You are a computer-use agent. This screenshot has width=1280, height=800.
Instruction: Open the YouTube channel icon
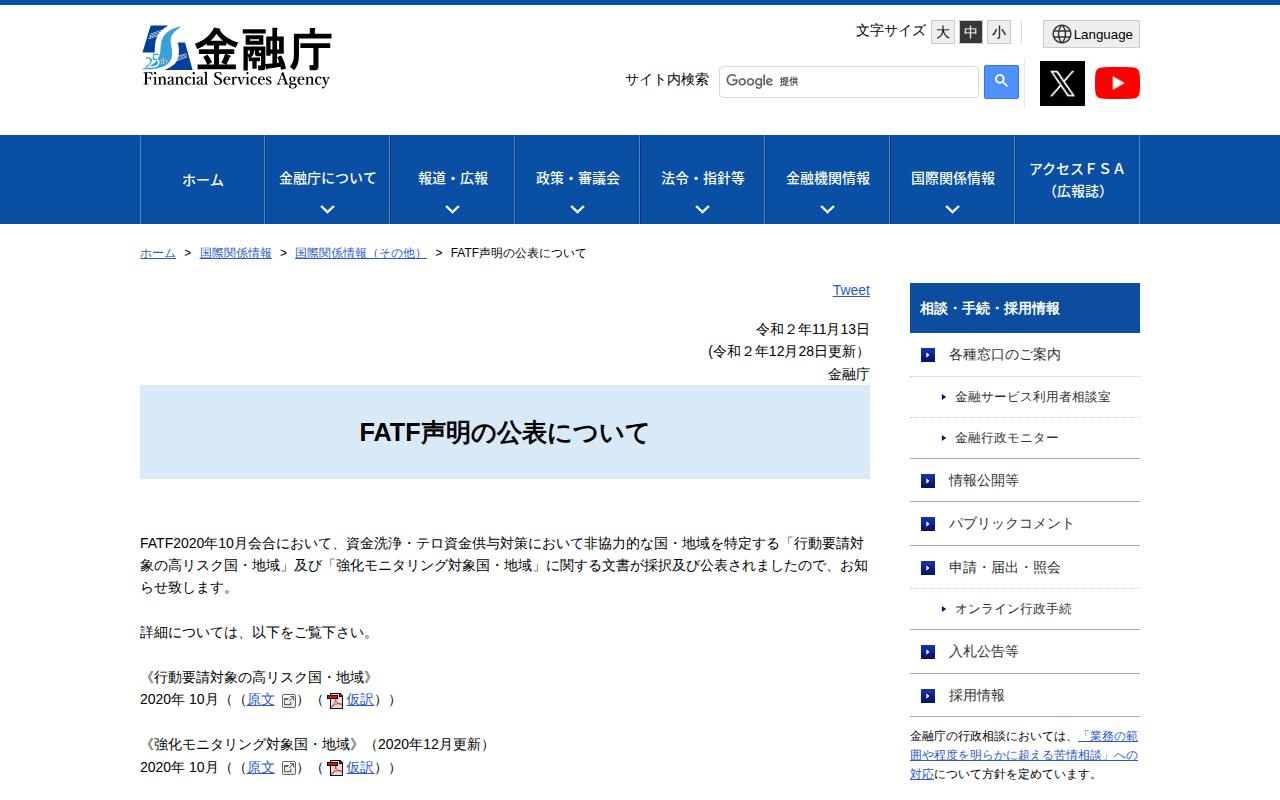pyautogui.click(x=1117, y=83)
